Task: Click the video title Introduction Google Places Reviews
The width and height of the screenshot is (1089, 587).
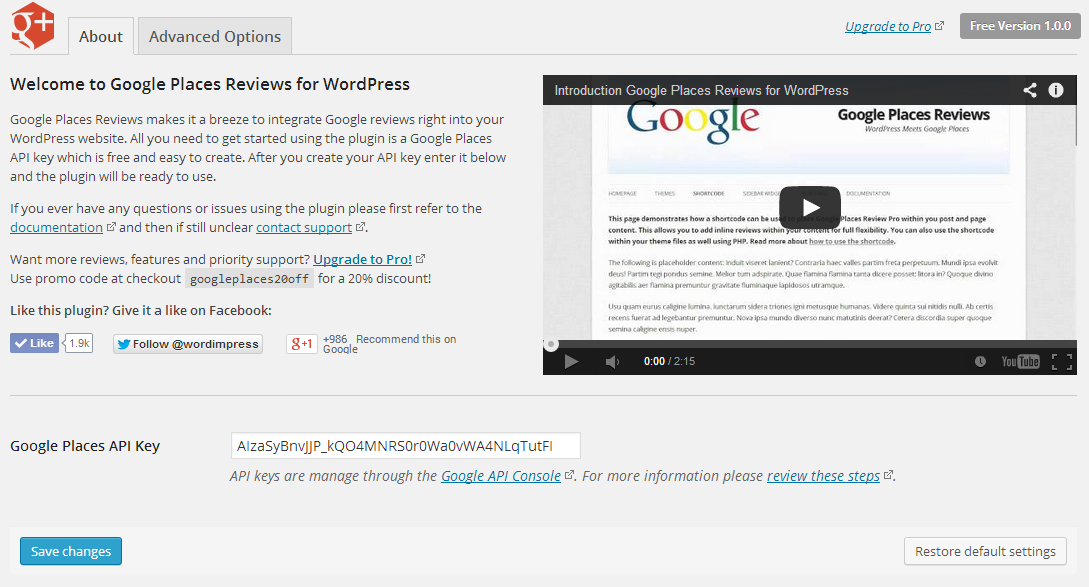Action: pos(701,90)
